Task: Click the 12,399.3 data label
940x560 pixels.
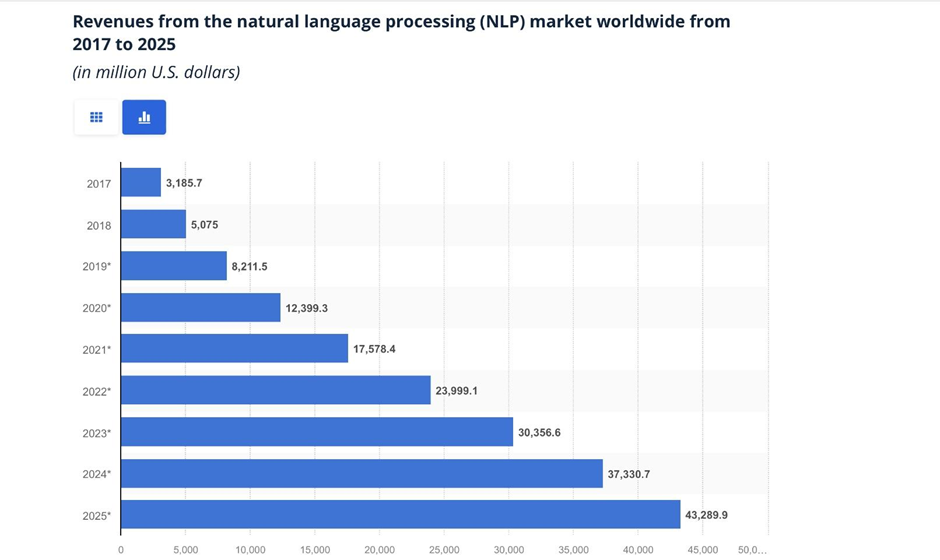Action: click(313, 308)
